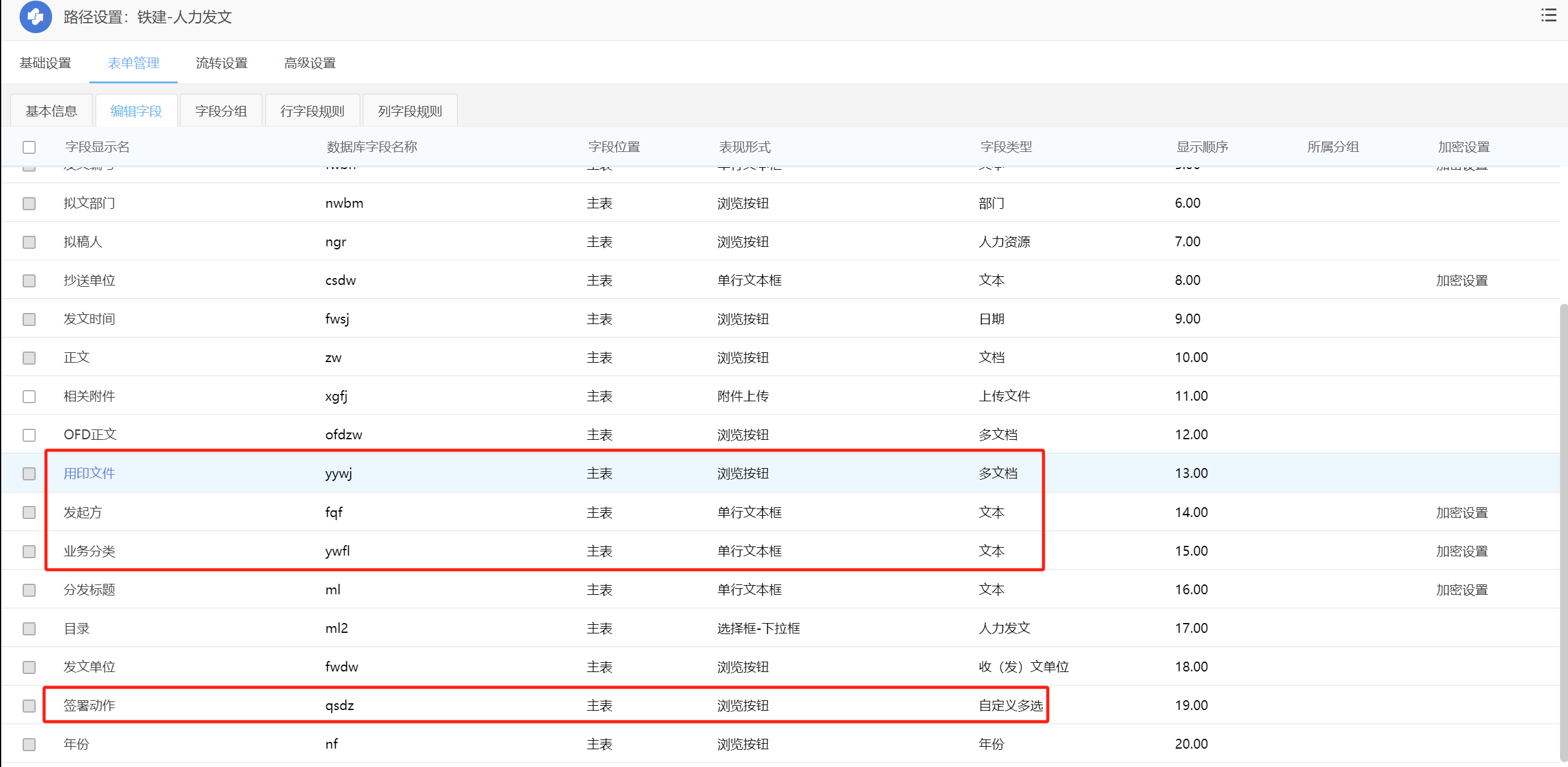Click 加密设置 for the 抄送单位 row

1461,281
